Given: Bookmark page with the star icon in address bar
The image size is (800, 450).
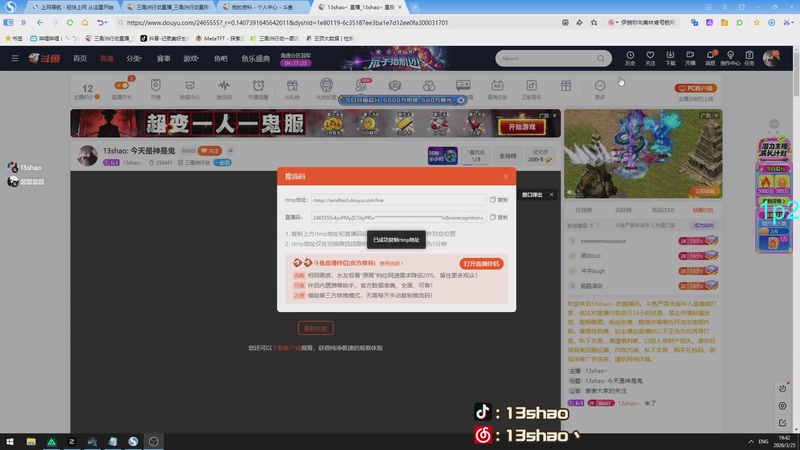Looking at the screenshot, I should pos(594,22).
